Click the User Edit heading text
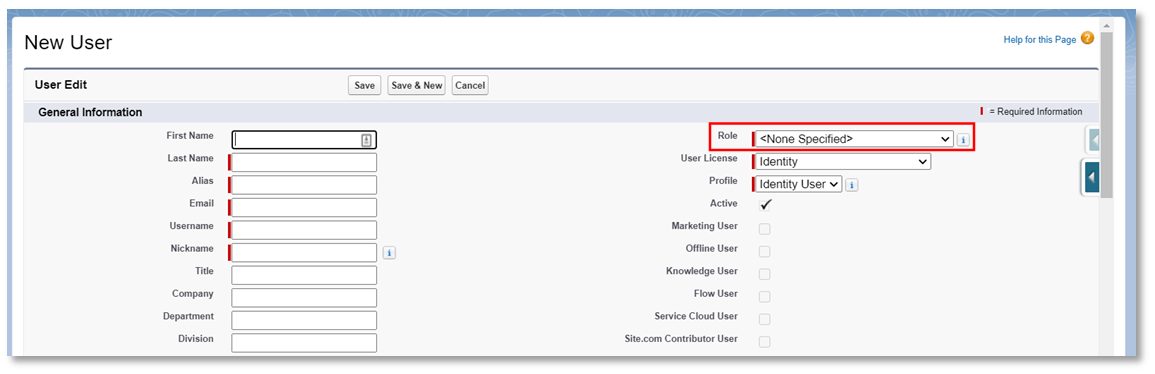The width and height of the screenshot is (1155, 374). pyautogui.click(x=61, y=85)
